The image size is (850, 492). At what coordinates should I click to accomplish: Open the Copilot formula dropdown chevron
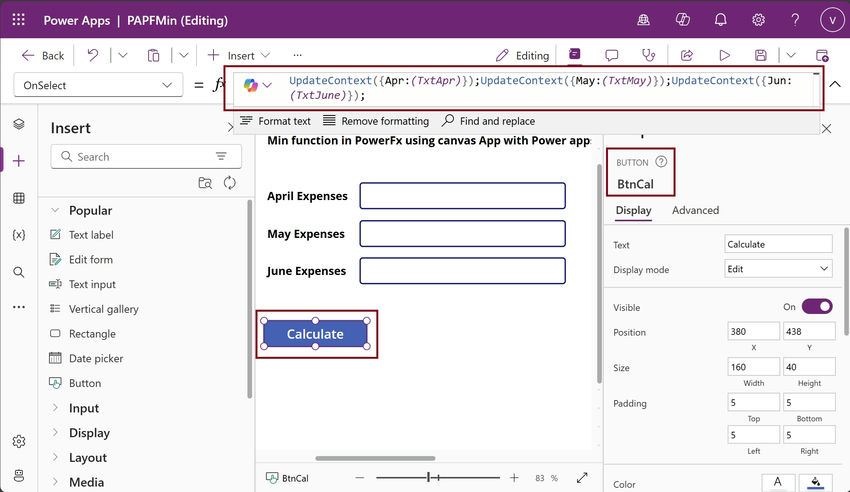click(267, 85)
